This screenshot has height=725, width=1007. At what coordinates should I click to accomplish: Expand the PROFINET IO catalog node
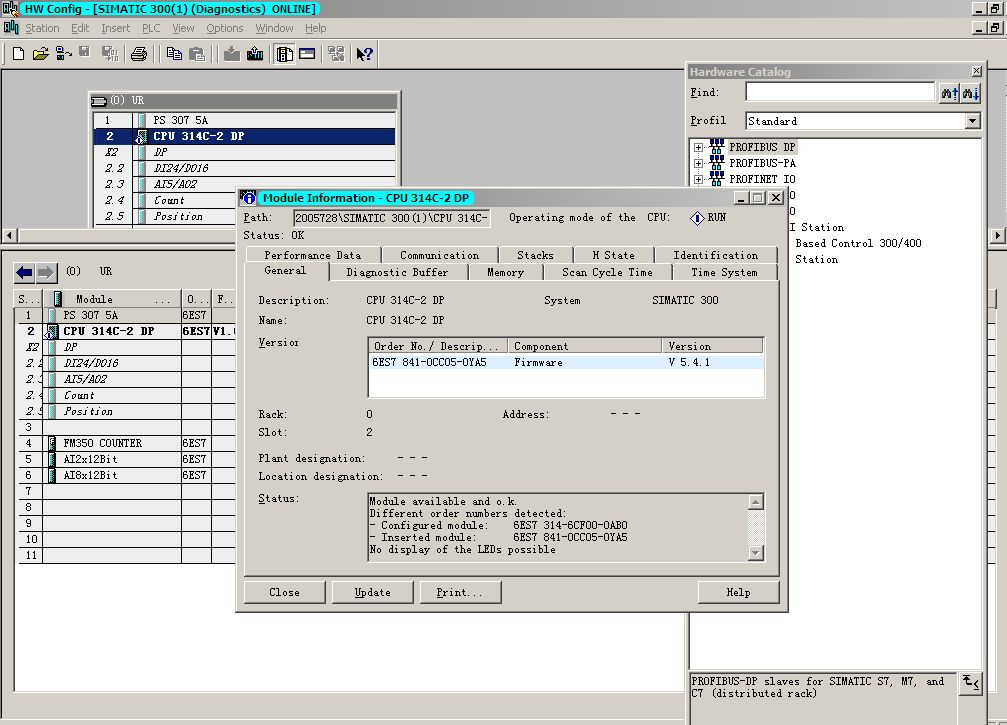698,179
